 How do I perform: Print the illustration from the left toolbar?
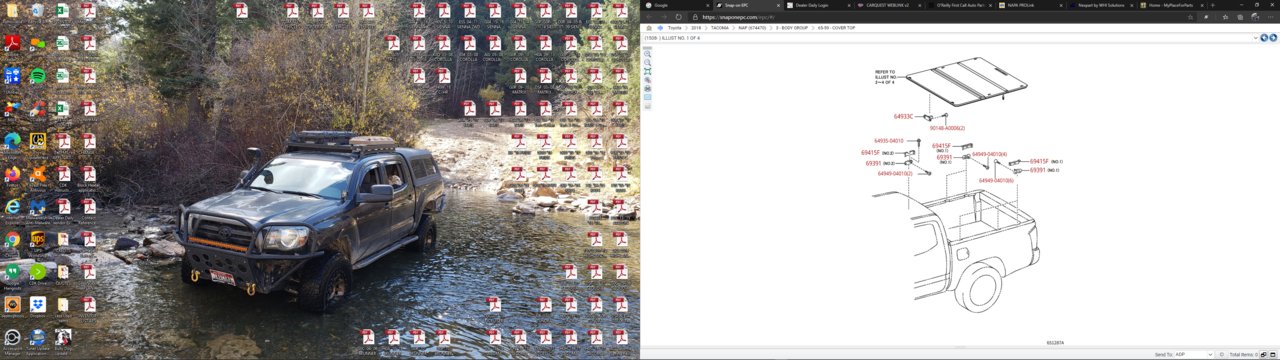coord(648,89)
